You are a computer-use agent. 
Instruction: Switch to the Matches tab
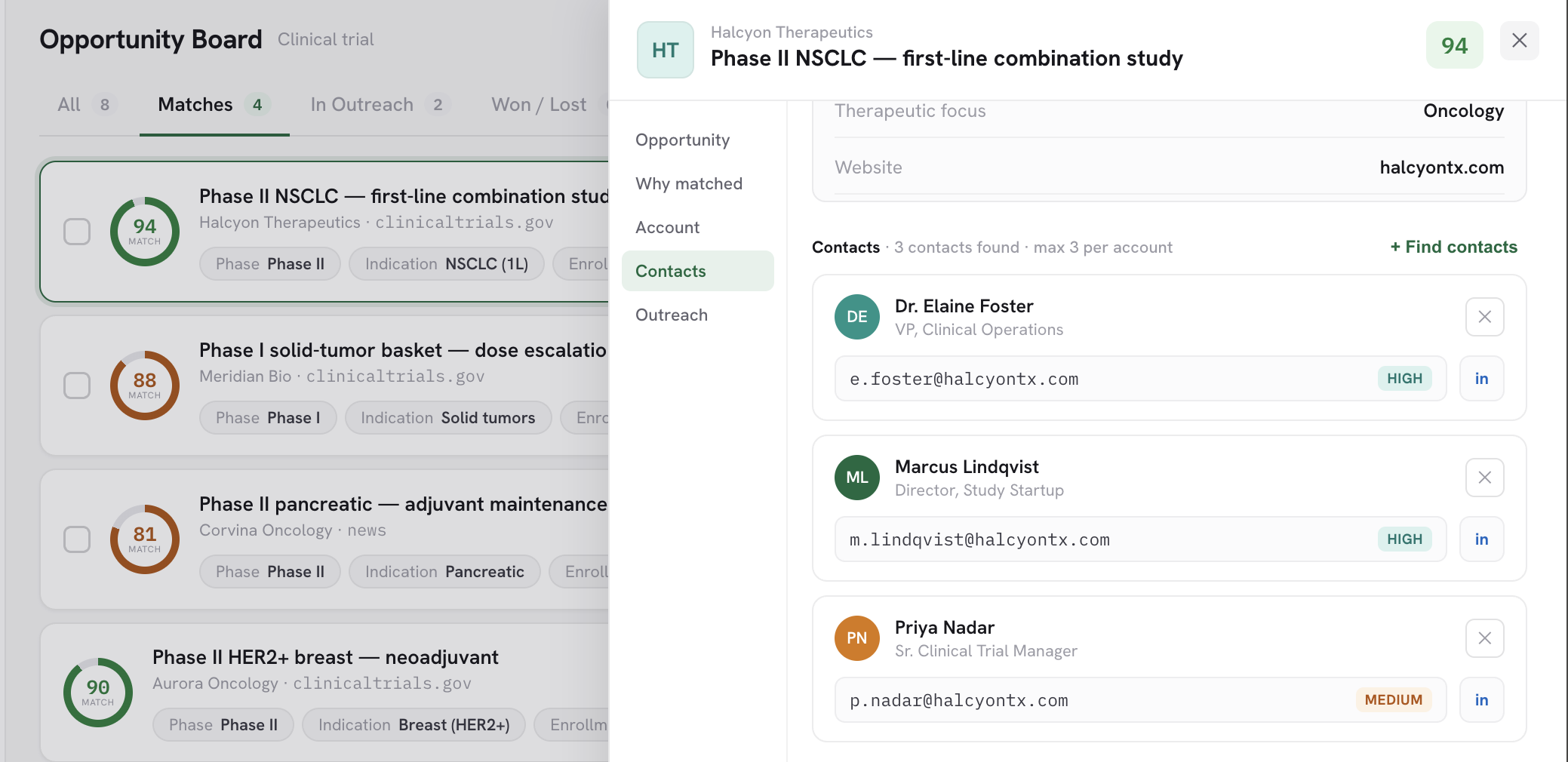pyautogui.click(x=214, y=105)
